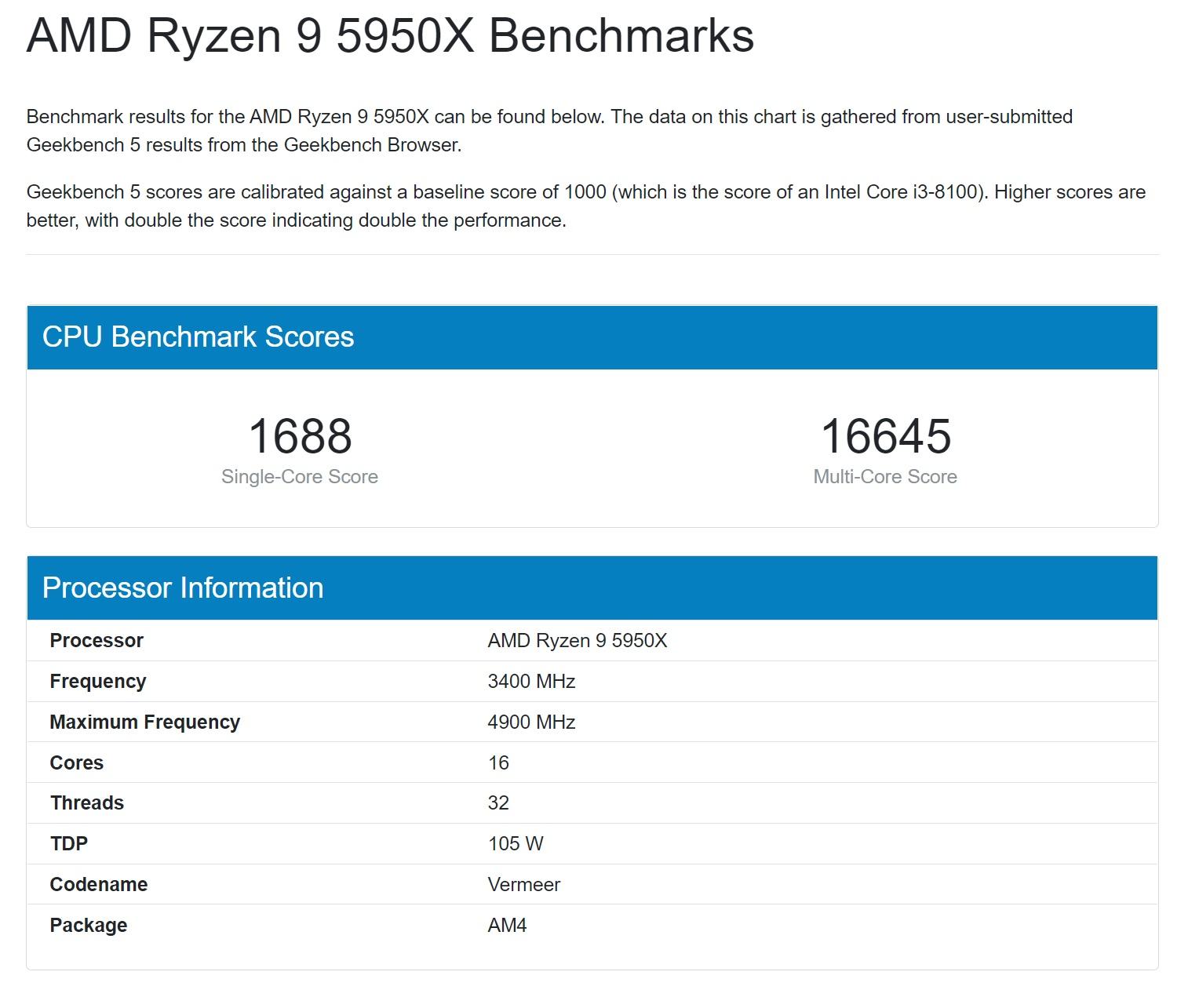The width and height of the screenshot is (1199, 1008).
Task: Click the paragraph mentioning Geekbench Browser
Action: point(549,131)
